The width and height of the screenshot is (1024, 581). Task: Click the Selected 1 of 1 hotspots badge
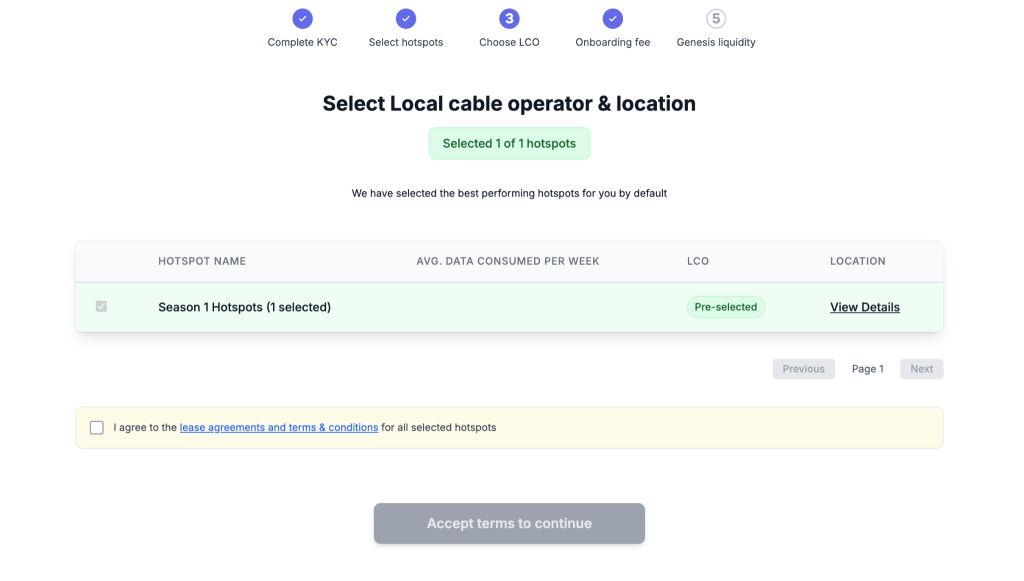coord(509,144)
